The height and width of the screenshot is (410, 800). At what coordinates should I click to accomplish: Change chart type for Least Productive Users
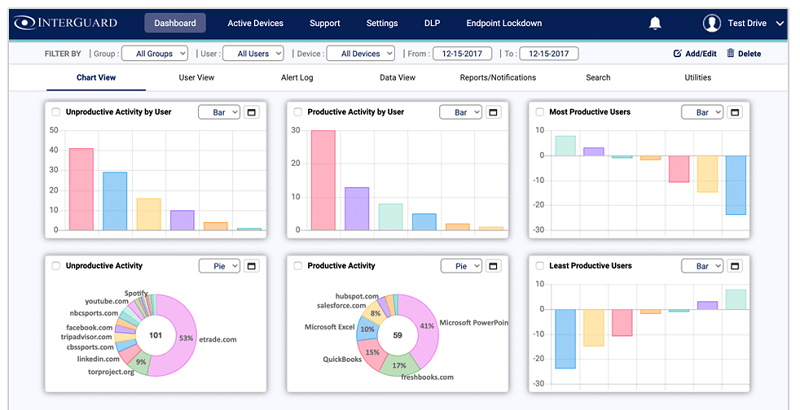[x=703, y=266]
